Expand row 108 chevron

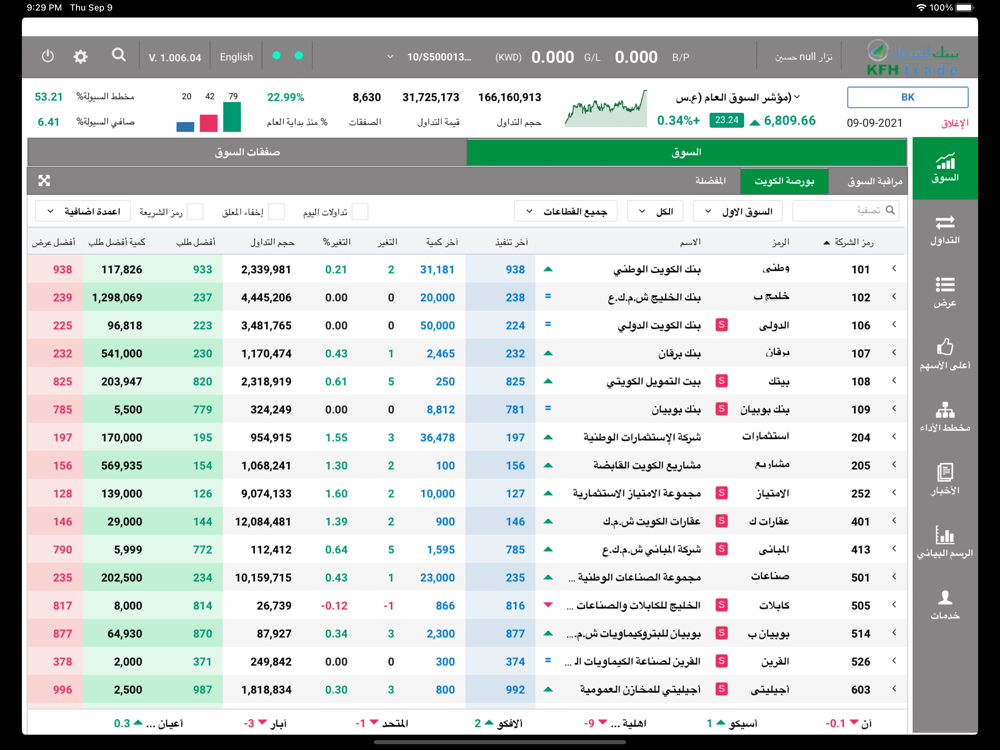[x=894, y=381]
